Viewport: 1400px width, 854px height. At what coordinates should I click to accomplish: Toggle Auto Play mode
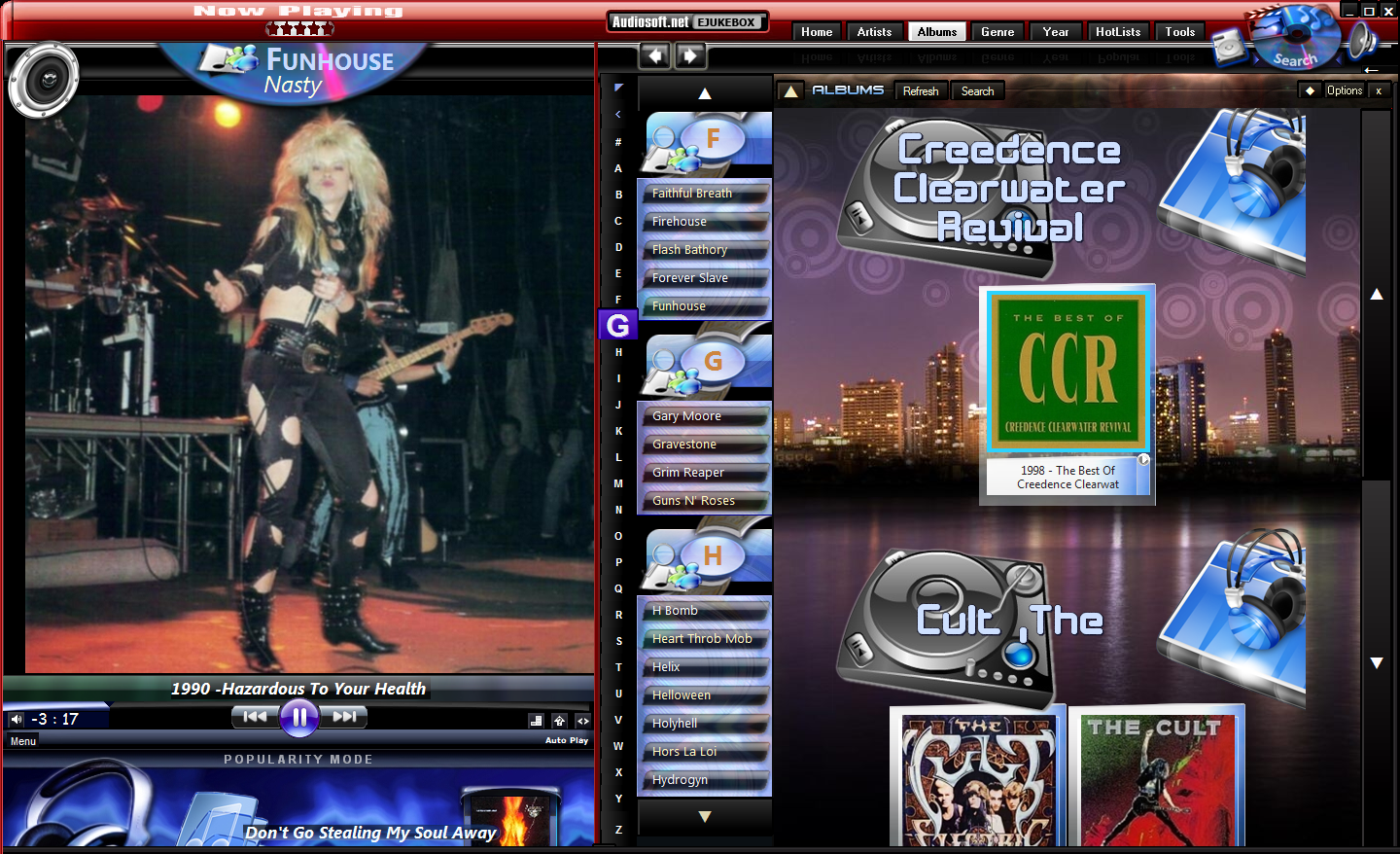pos(567,740)
